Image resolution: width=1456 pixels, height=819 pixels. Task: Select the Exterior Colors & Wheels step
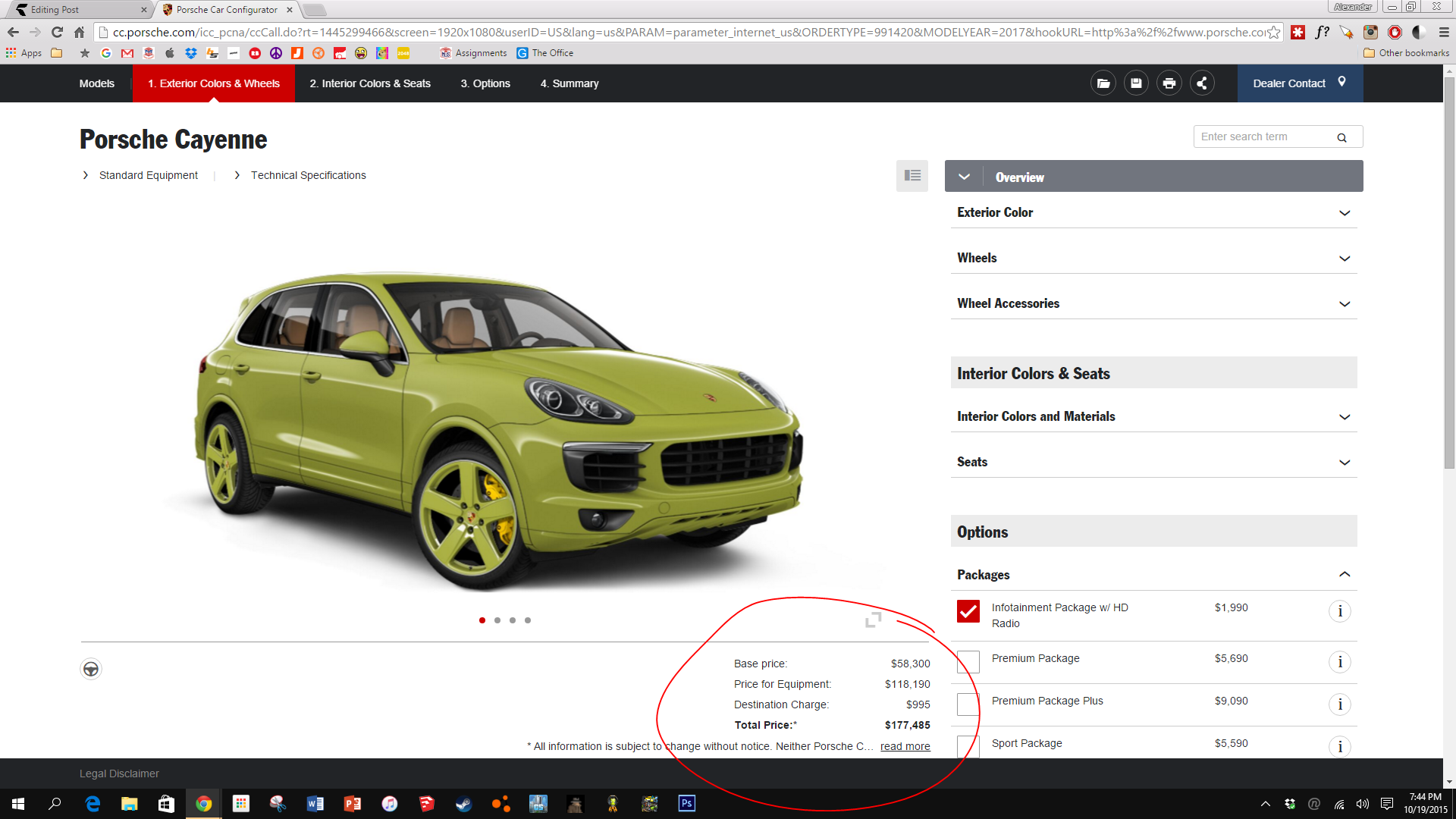coord(214,83)
